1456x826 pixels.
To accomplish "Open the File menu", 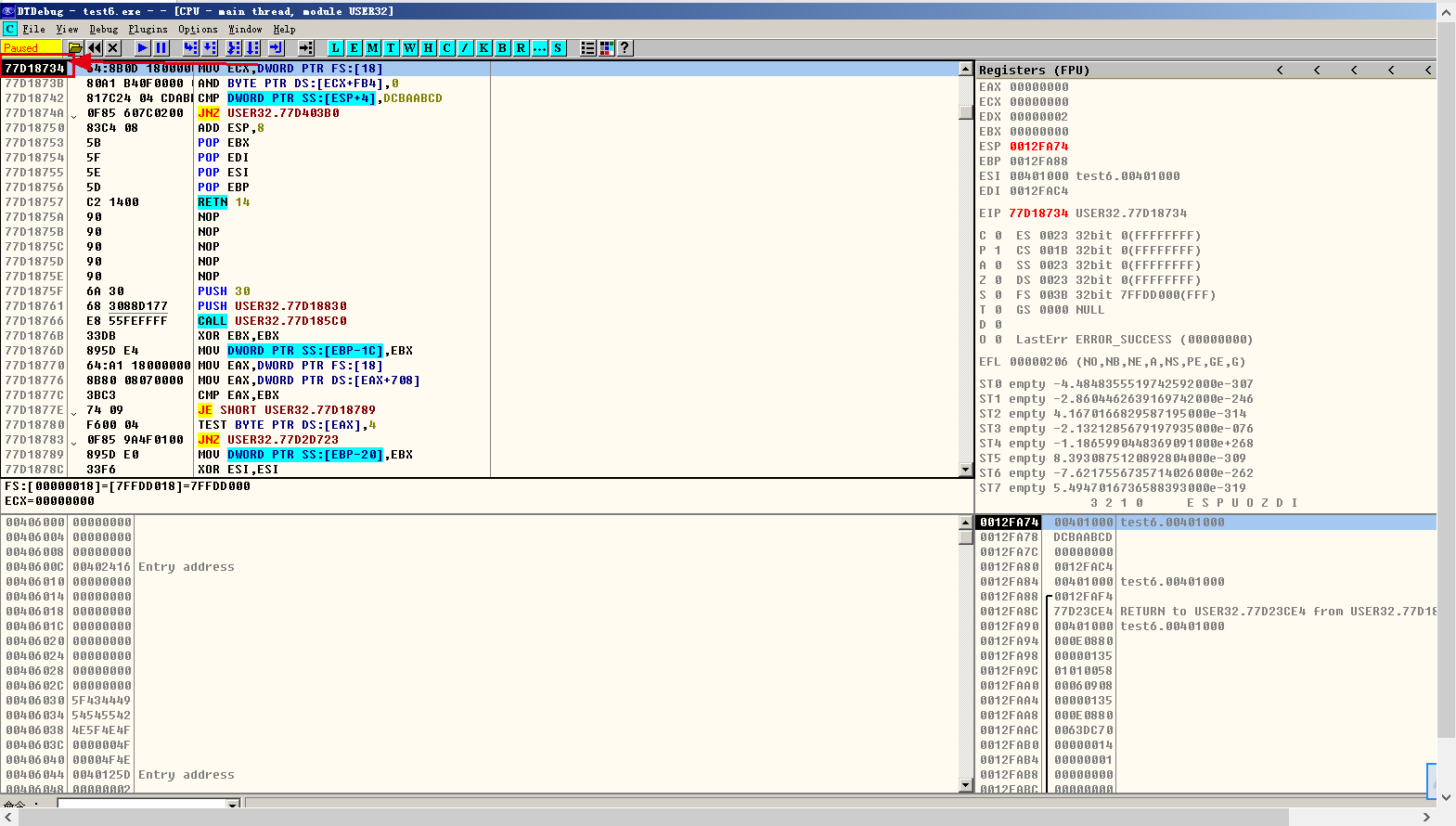I will (33, 29).
